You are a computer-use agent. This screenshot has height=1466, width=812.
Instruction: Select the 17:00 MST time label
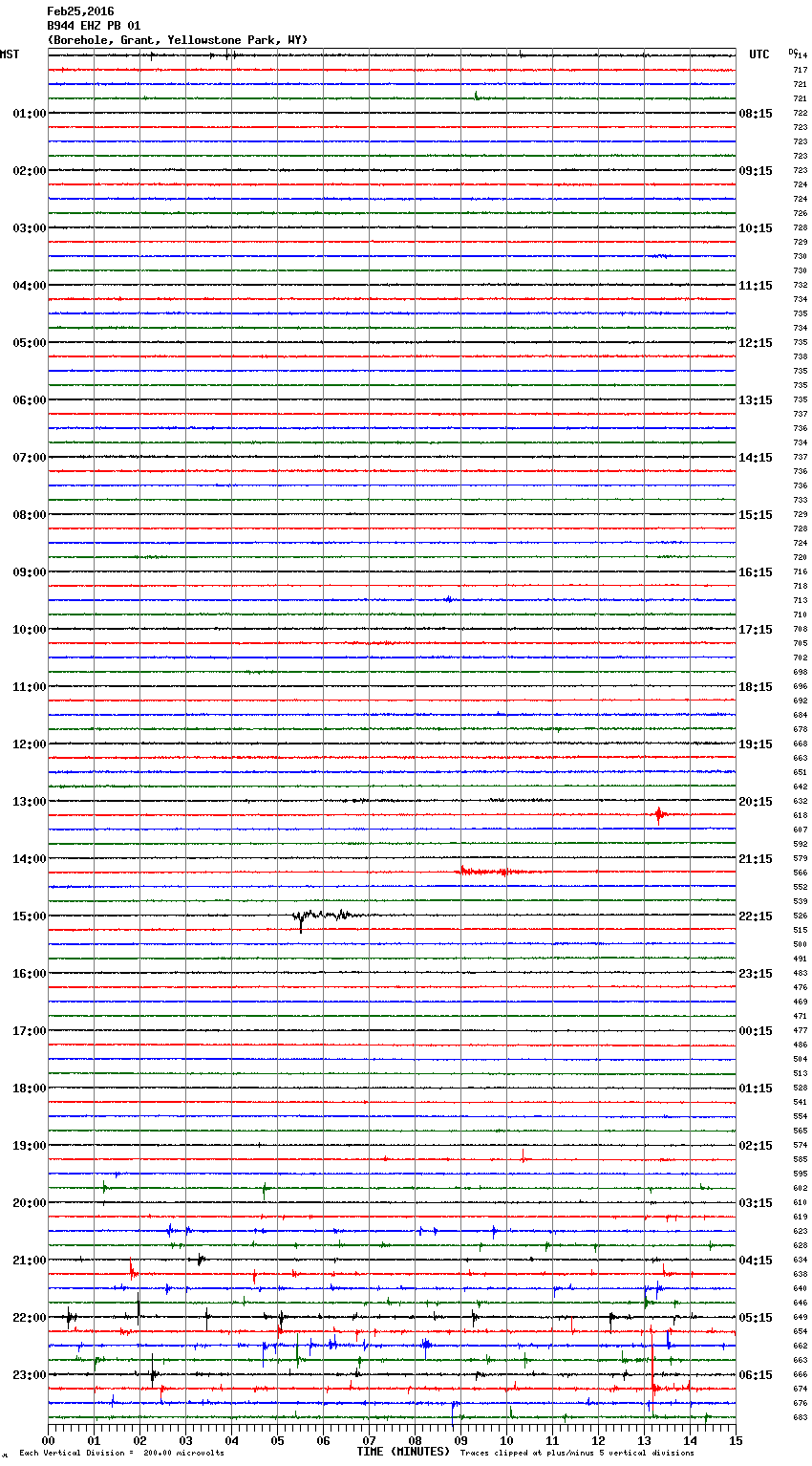point(30,1031)
